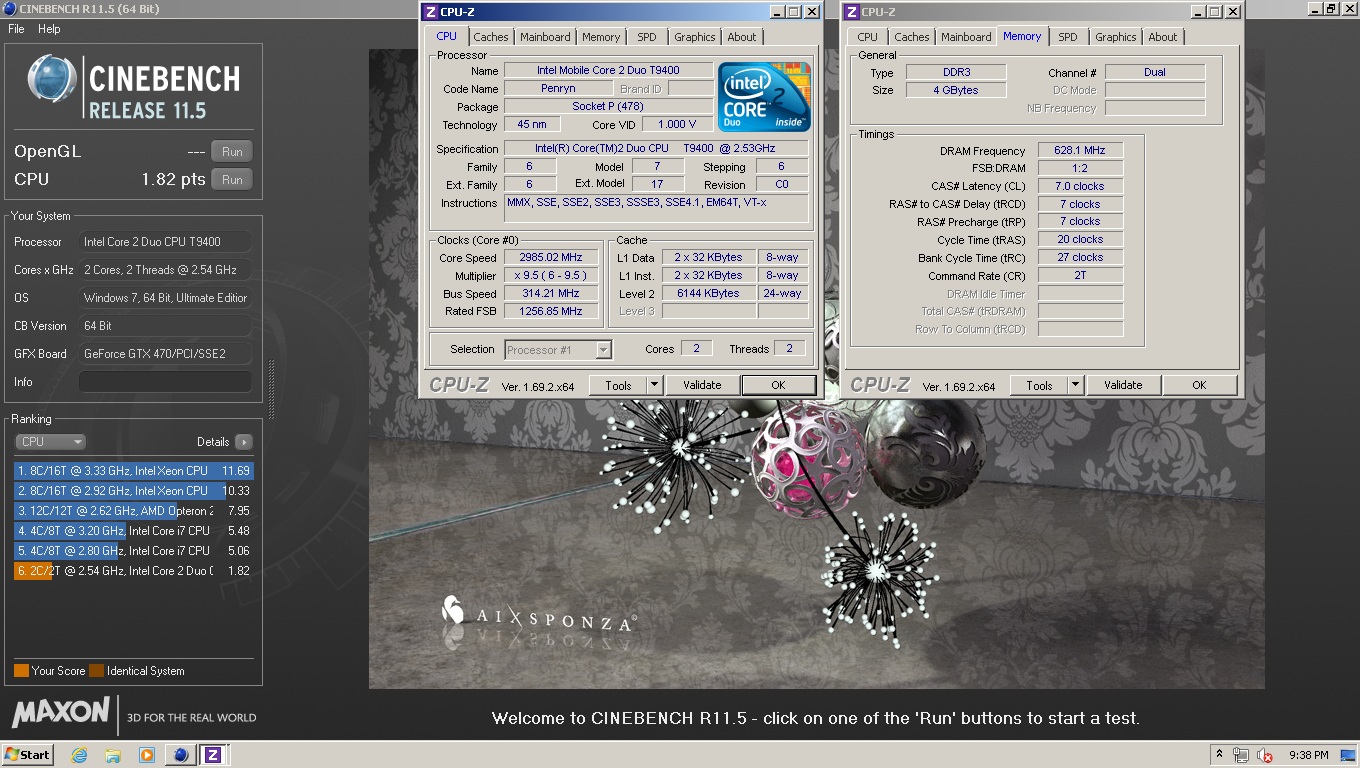Image resolution: width=1360 pixels, height=768 pixels.
Task: Open the CPU ranking type dropdown
Action: (50, 441)
